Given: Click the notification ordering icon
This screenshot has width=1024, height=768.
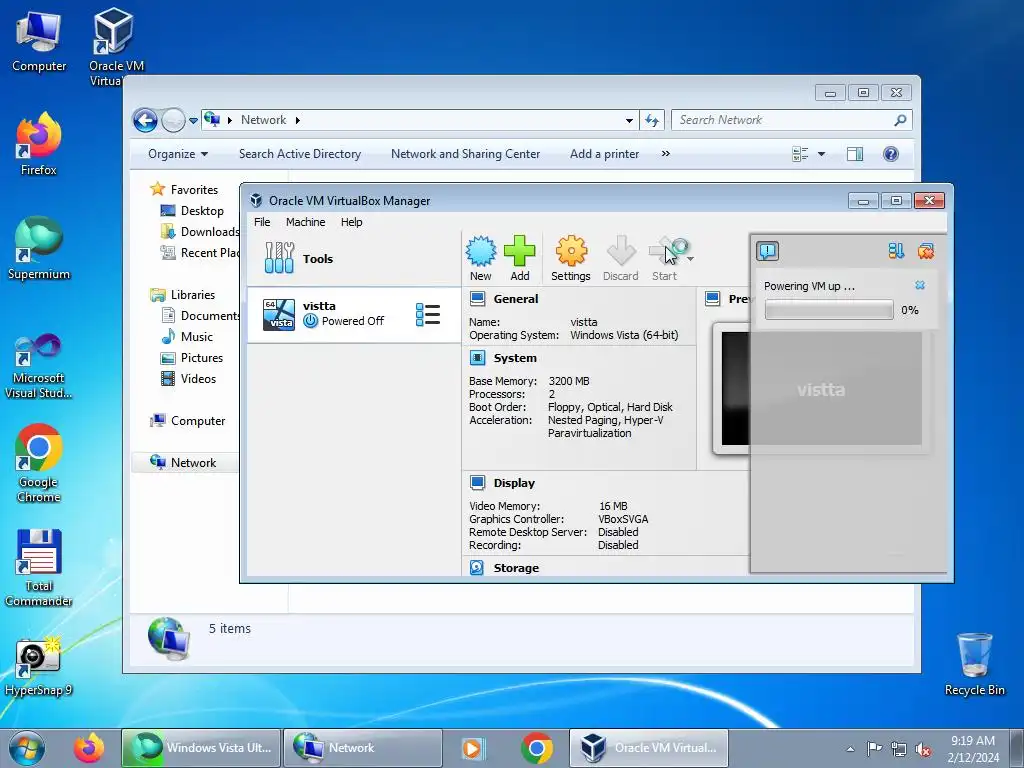Looking at the screenshot, I should tap(896, 251).
